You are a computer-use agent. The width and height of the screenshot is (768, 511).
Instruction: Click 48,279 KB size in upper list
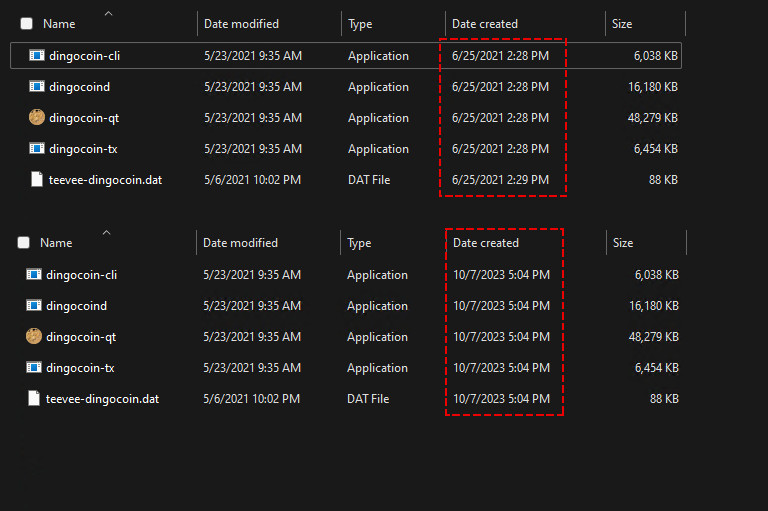coord(653,118)
